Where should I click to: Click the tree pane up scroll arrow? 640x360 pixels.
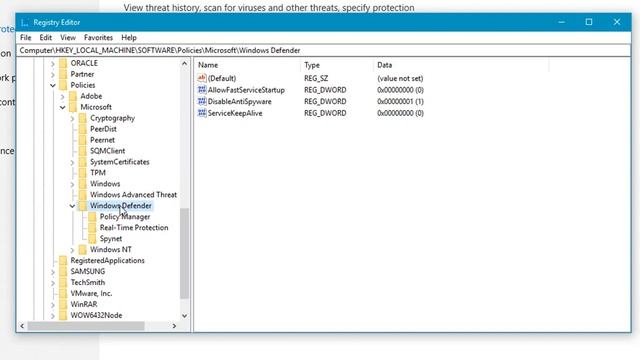[184, 64]
